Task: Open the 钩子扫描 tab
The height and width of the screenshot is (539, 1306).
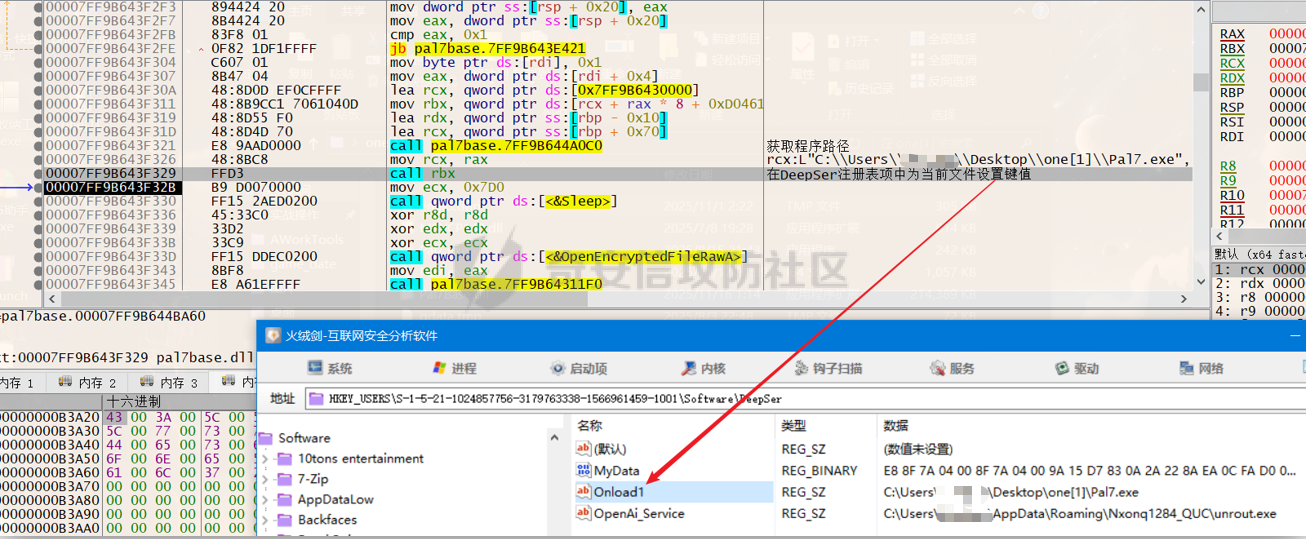Action: tap(828, 368)
